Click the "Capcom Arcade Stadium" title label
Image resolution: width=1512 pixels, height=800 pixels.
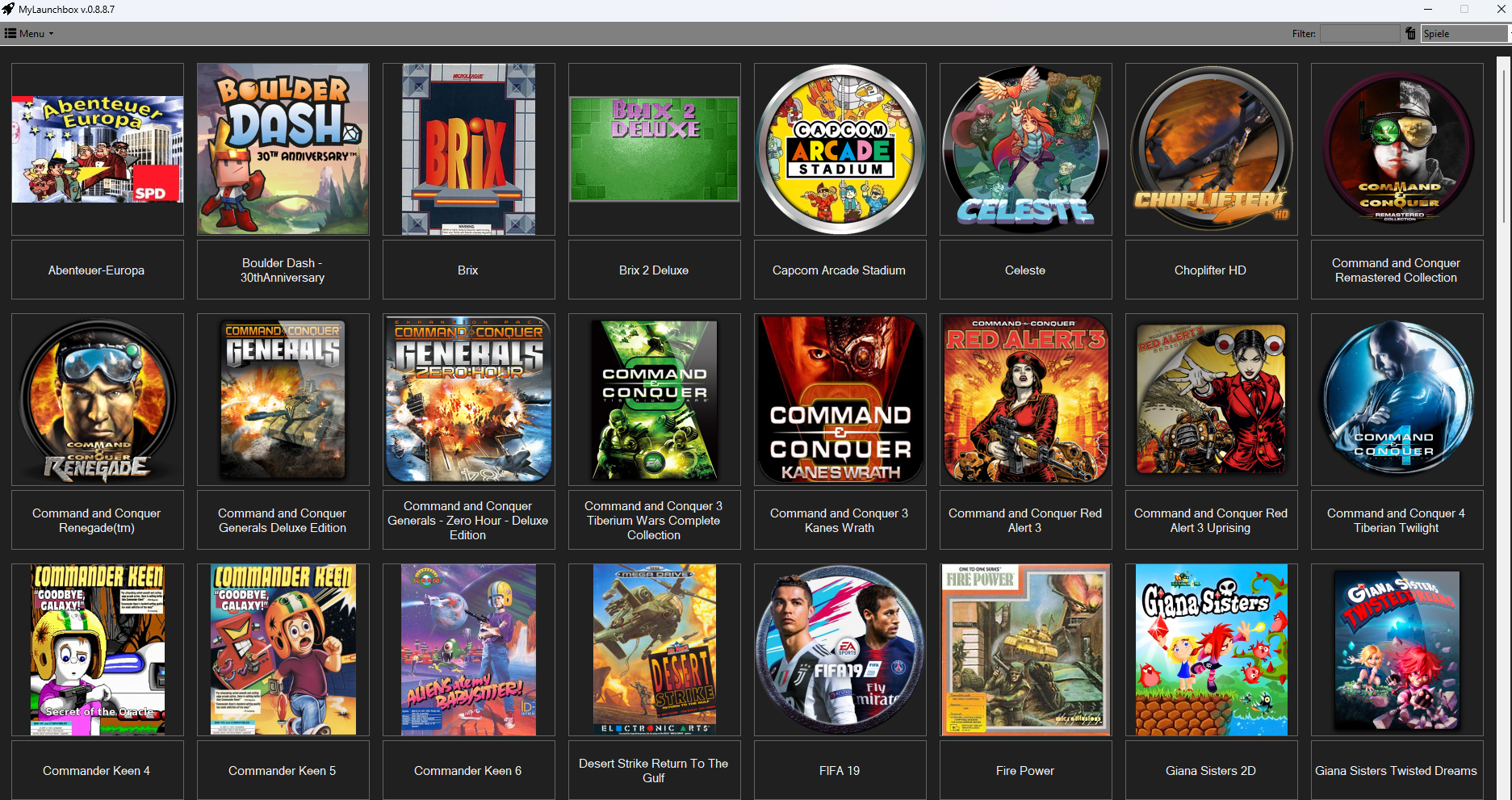840,270
